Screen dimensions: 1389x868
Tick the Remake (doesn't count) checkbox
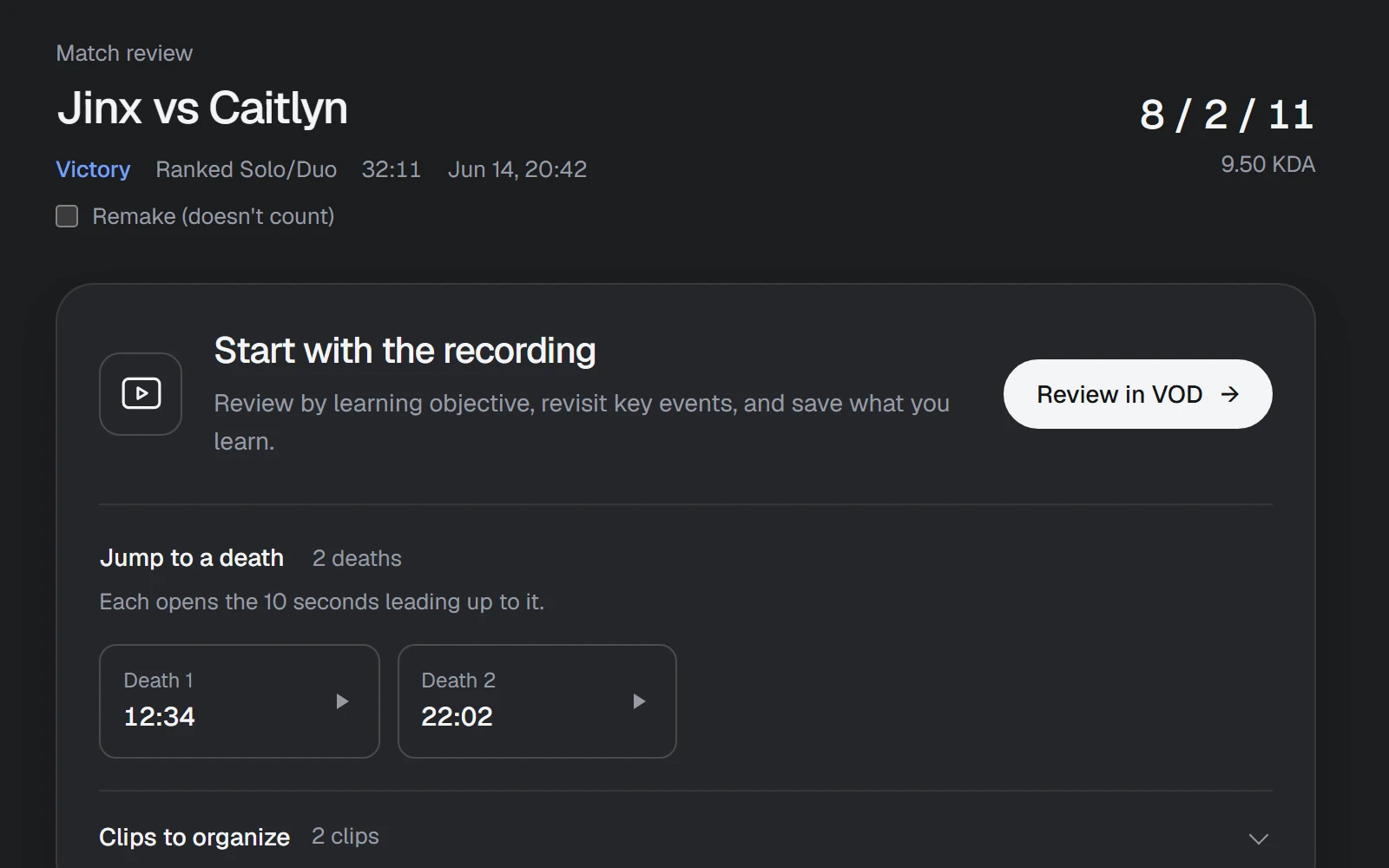67,216
